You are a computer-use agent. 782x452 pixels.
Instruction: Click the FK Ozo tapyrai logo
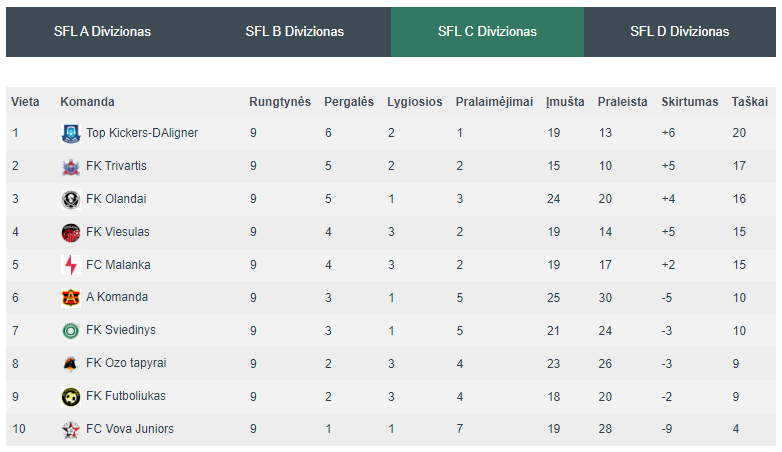pyautogui.click(x=71, y=364)
